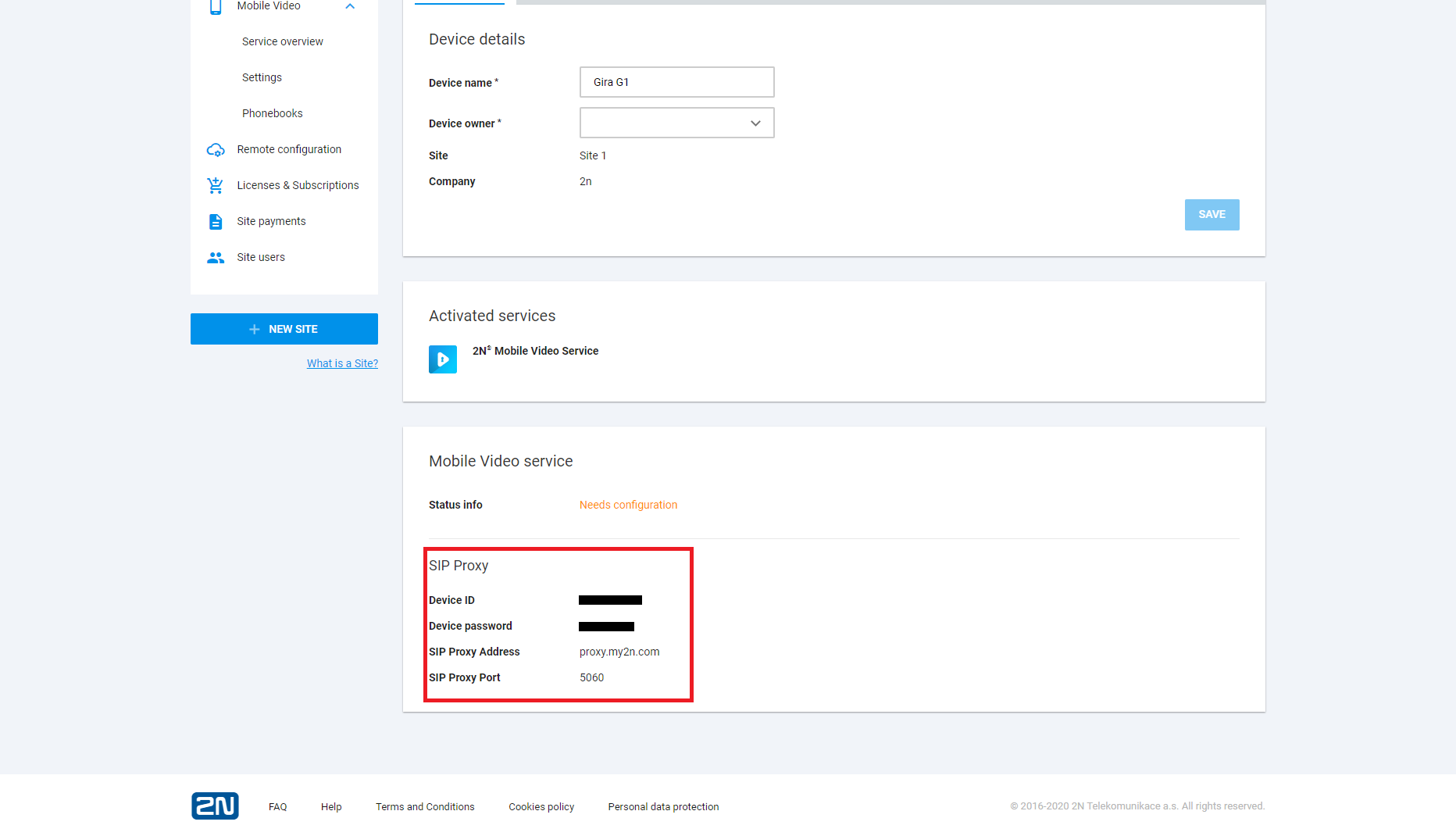Go to Settings under Mobile Video
Image resolution: width=1456 pixels, height=836 pixels.
tap(262, 78)
